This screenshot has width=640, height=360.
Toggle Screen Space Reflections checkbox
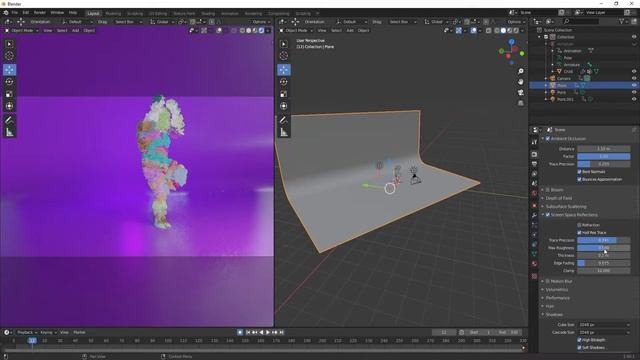[x=548, y=215]
